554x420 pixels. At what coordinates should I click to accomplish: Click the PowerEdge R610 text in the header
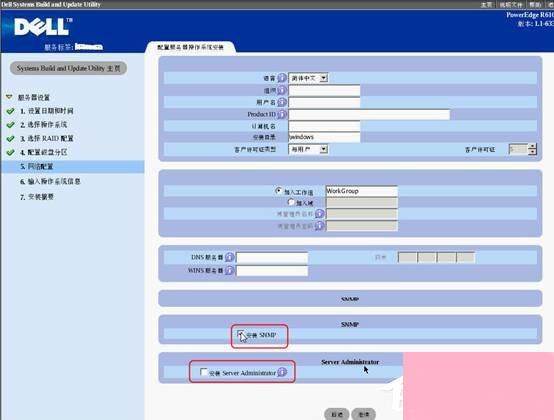(x=530, y=15)
